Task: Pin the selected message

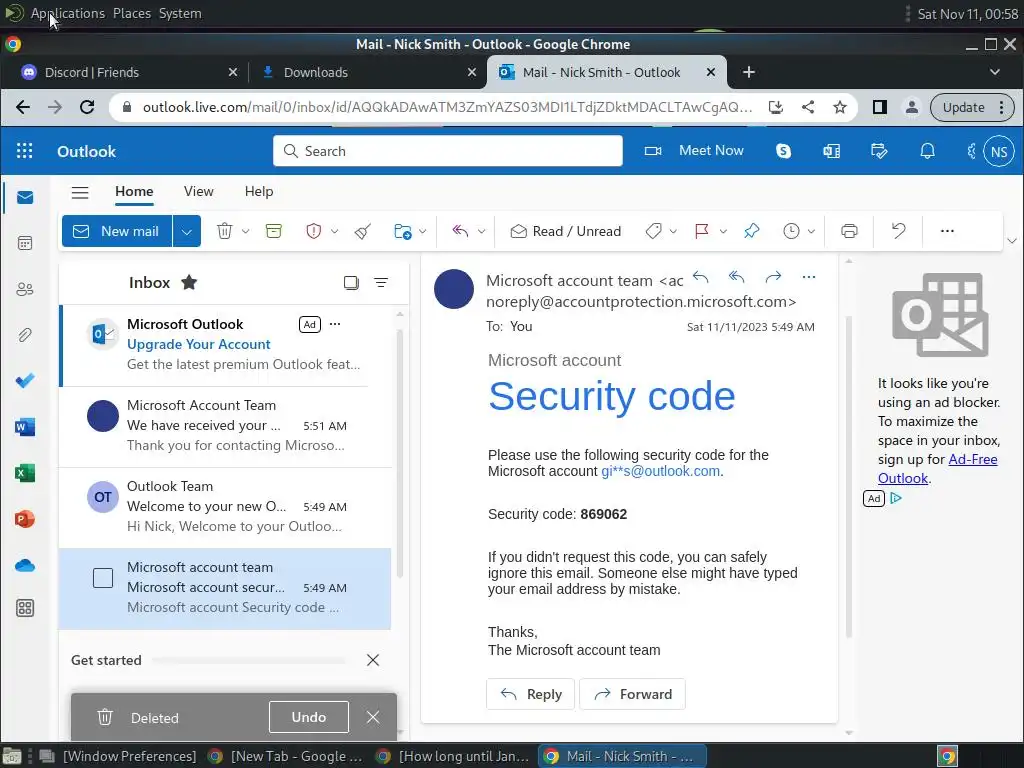Action: [x=752, y=231]
